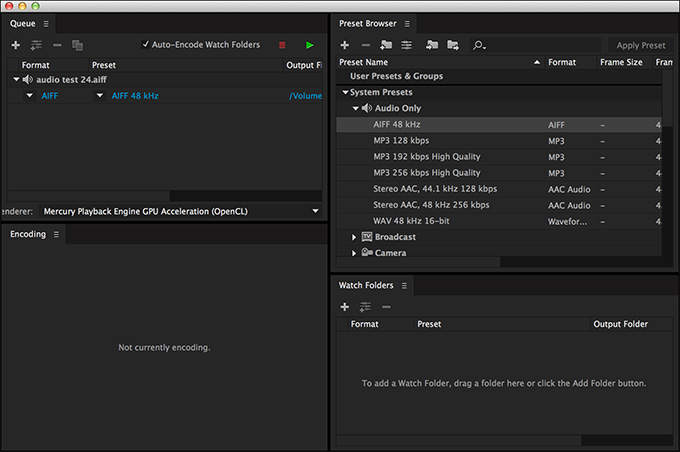
Task: Open the Renderer Mercury Playback Engine dropdown
Action: (315, 211)
